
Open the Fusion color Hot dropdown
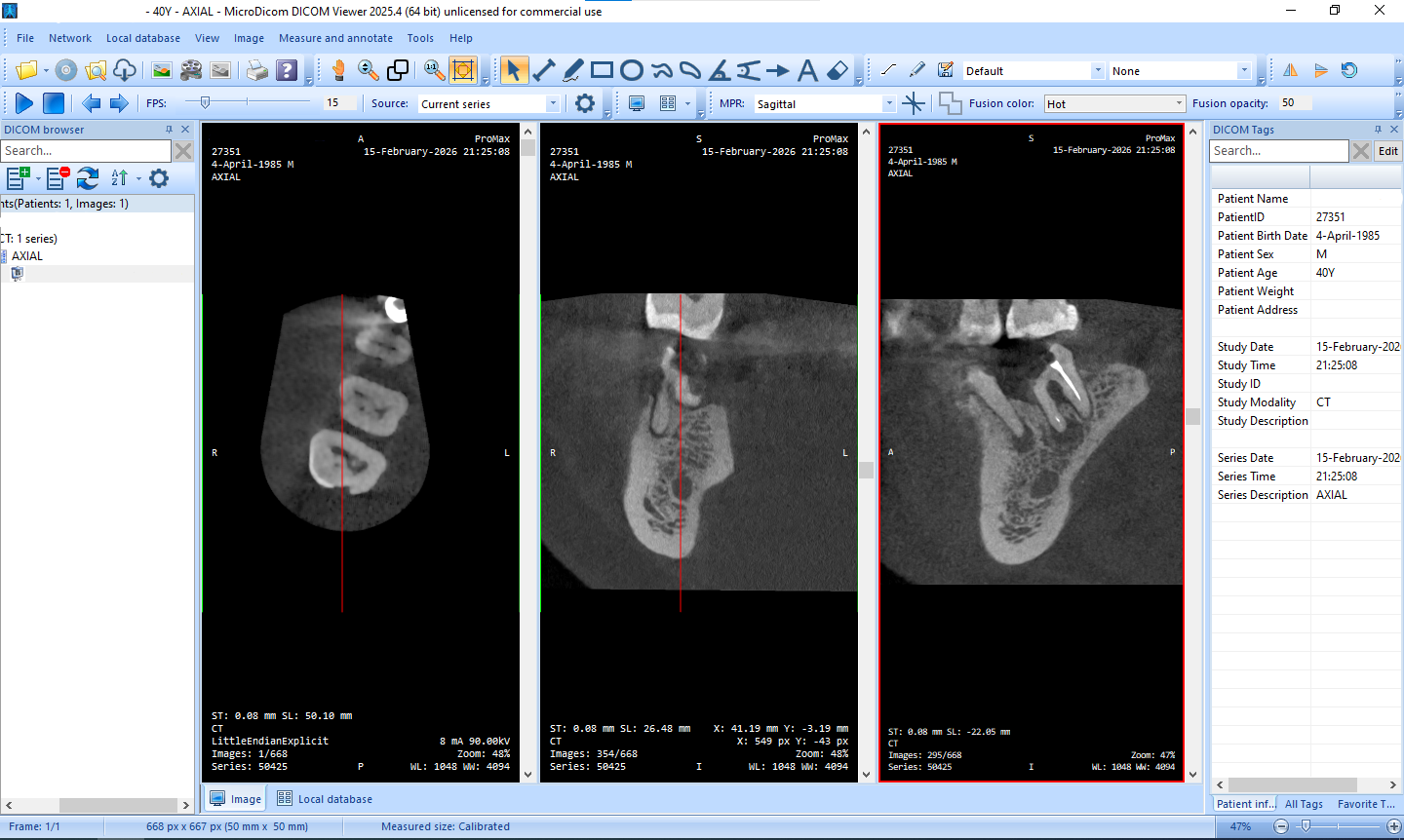[x=1178, y=103]
